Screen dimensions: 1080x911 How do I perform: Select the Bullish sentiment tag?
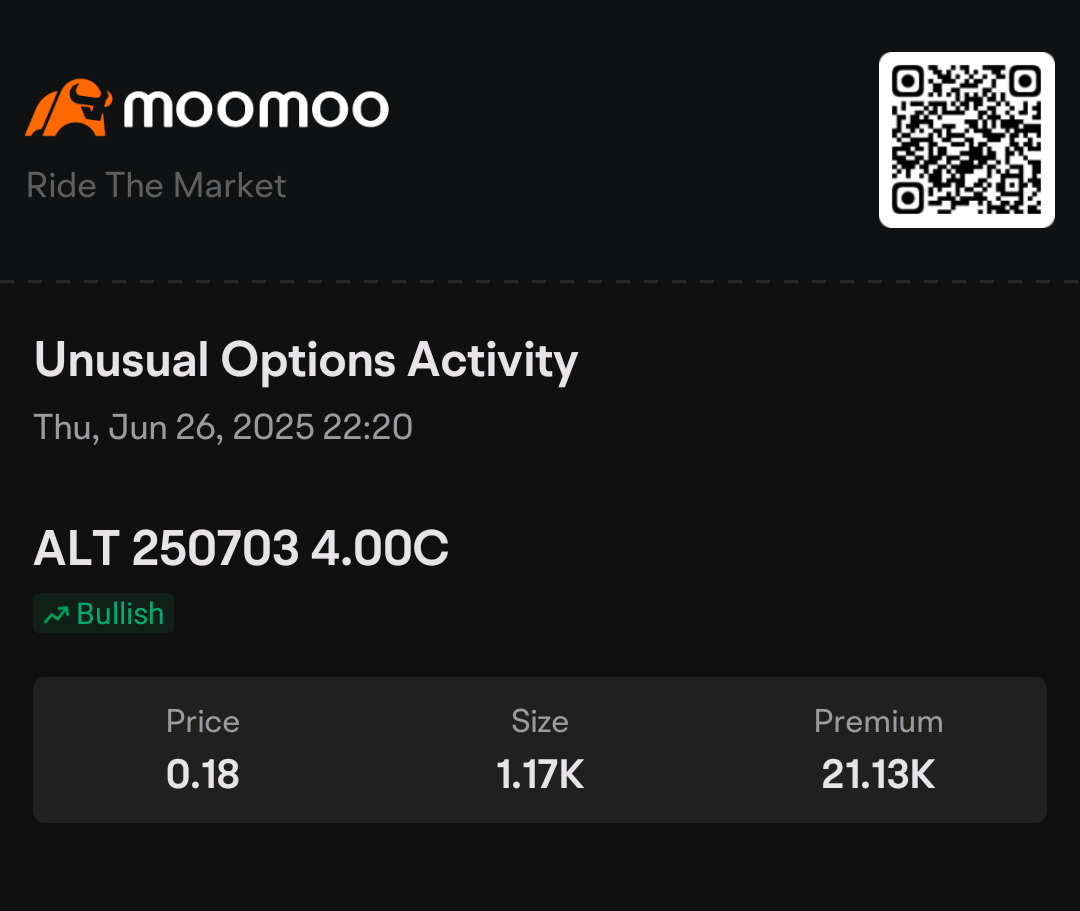[103, 613]
